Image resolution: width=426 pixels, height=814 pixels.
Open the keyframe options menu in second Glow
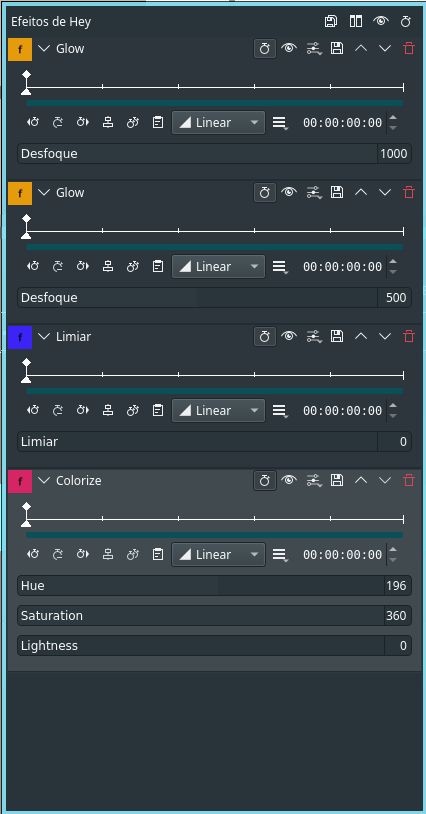pos(280,267)
